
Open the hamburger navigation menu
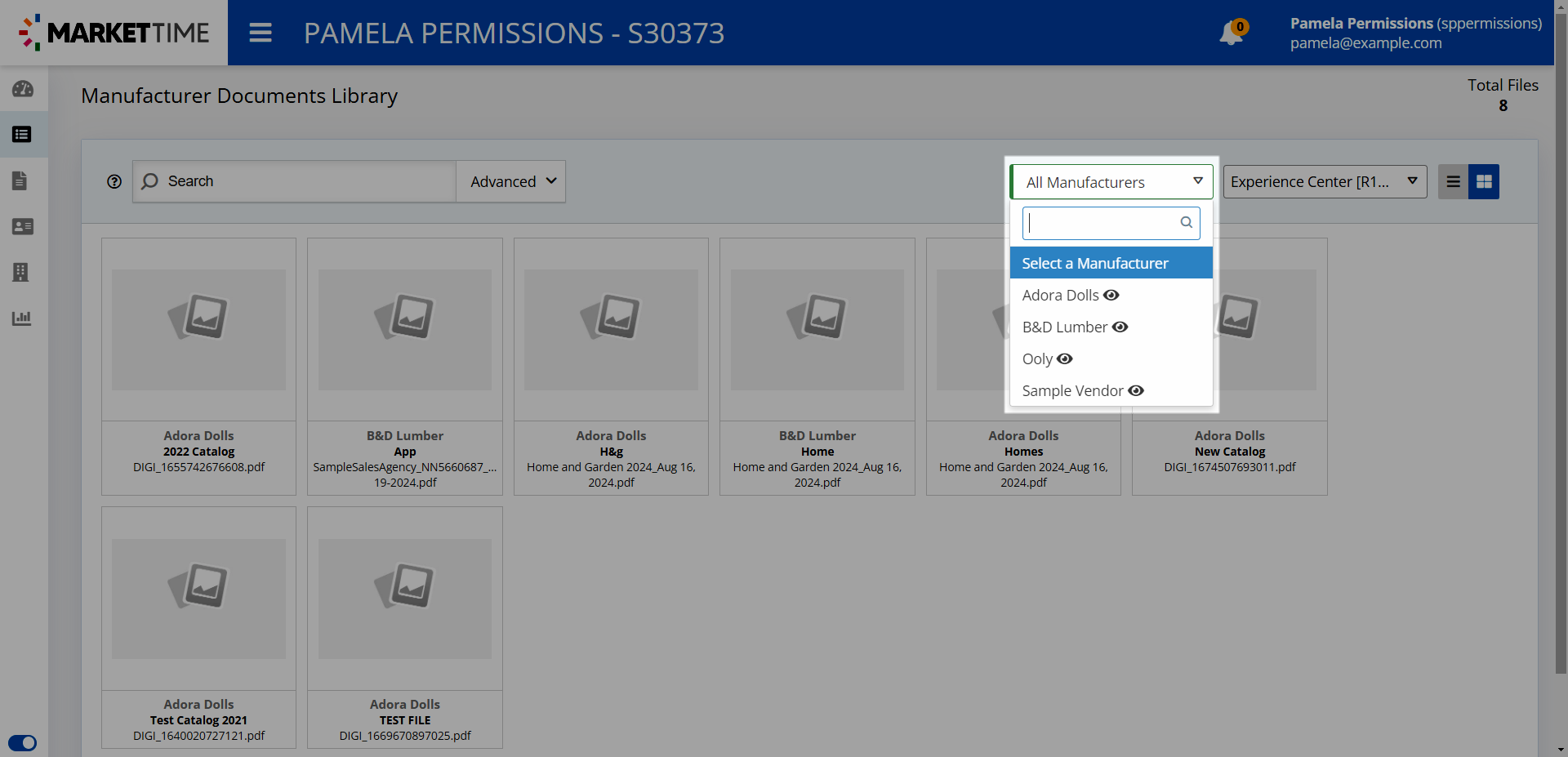click(261, 33)
